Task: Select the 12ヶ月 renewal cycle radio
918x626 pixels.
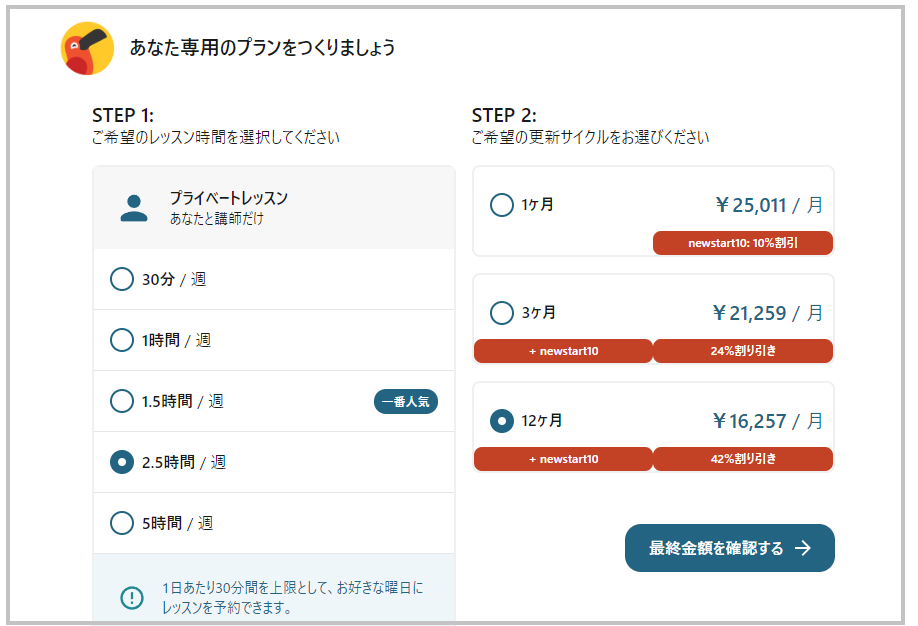Action: point(502,421)
